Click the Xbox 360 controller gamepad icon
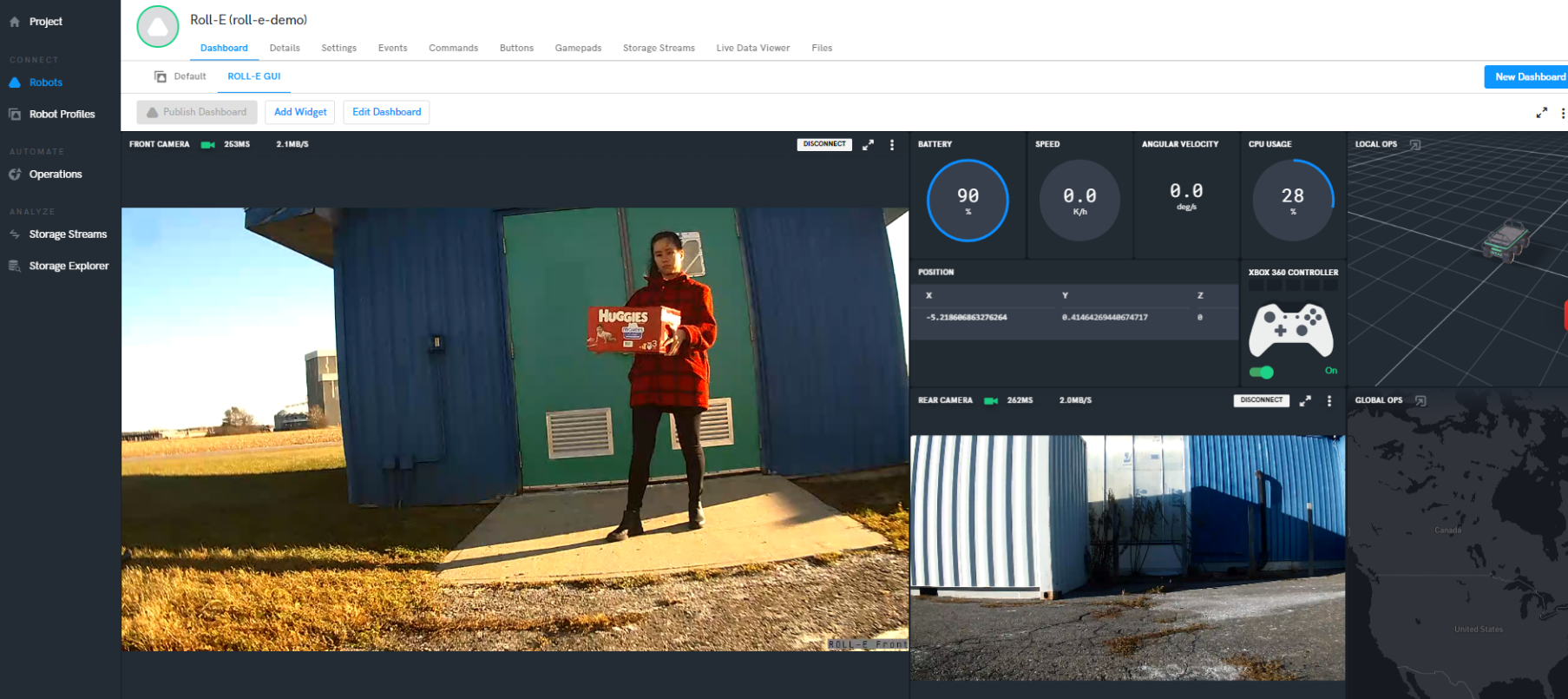The image size is (1568, 699). pyautogui.click(x=1290, y=330)
